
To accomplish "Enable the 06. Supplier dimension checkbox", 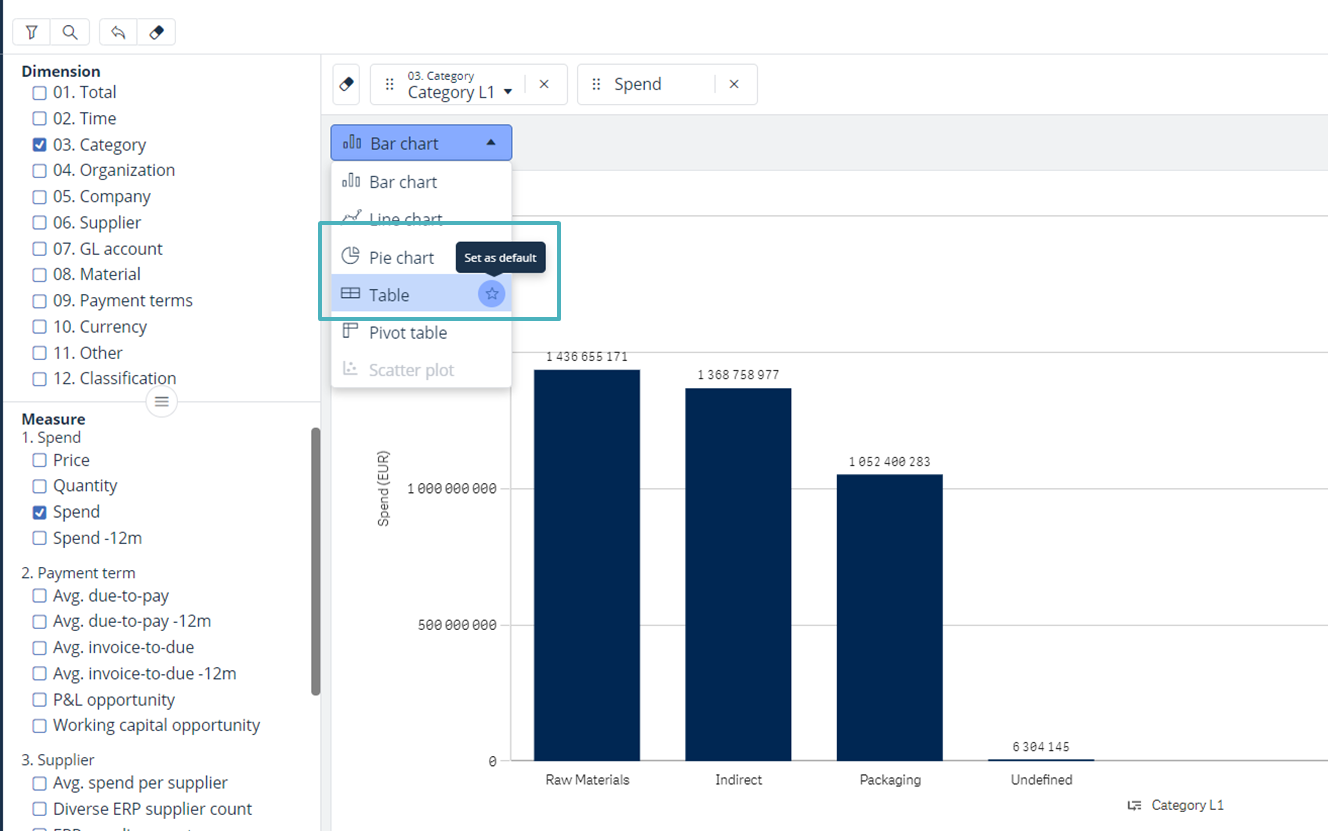I will click(40, 223).
